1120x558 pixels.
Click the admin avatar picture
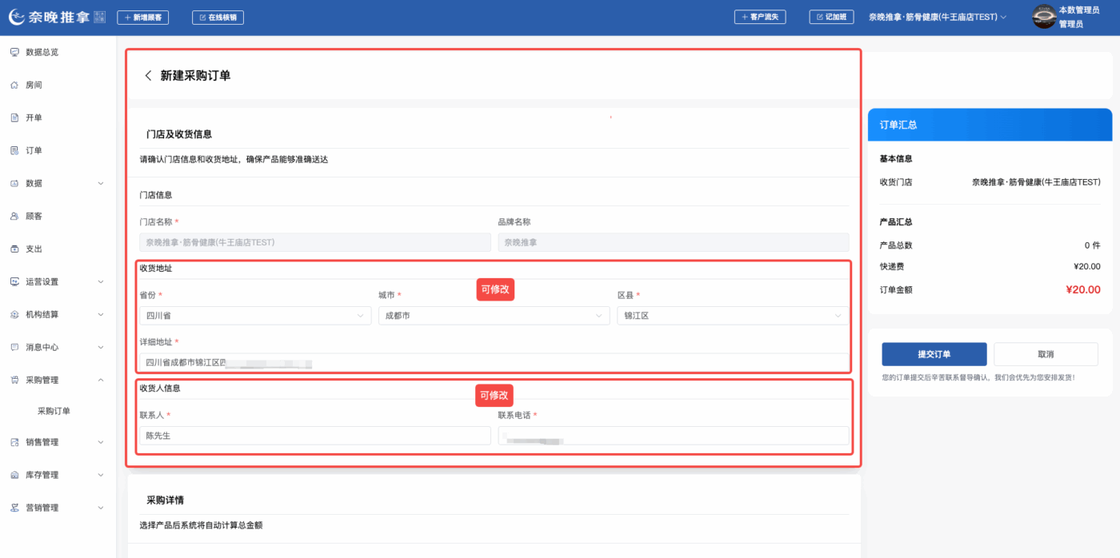[x=1043, y=17]
